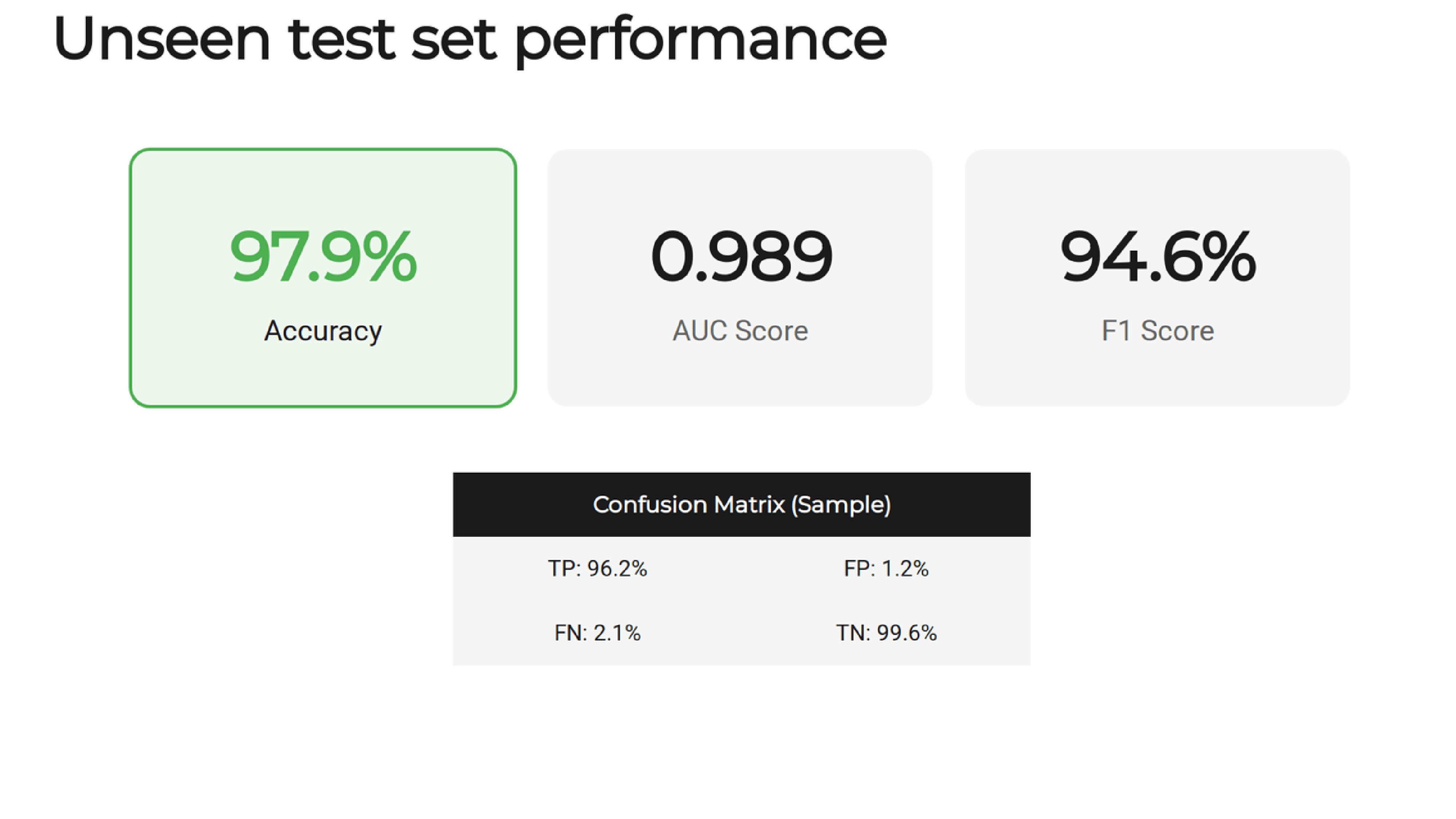The image size is (1456, 819).
Task: Click the word 'Matrix' in table header
Action: pos(749,504)
